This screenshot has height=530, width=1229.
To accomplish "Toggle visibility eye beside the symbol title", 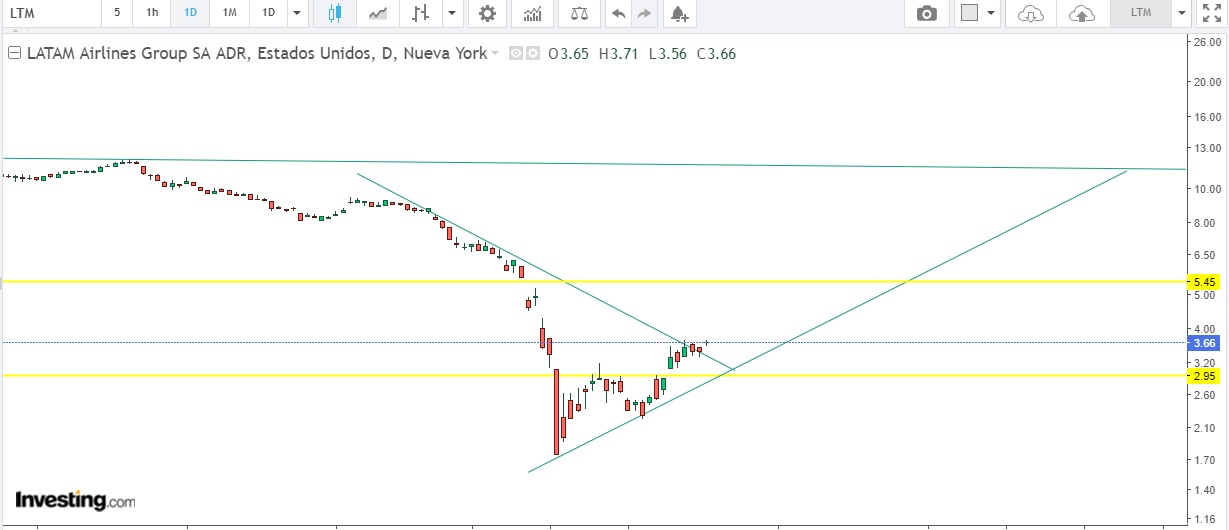I will click(x=516, y=54).
